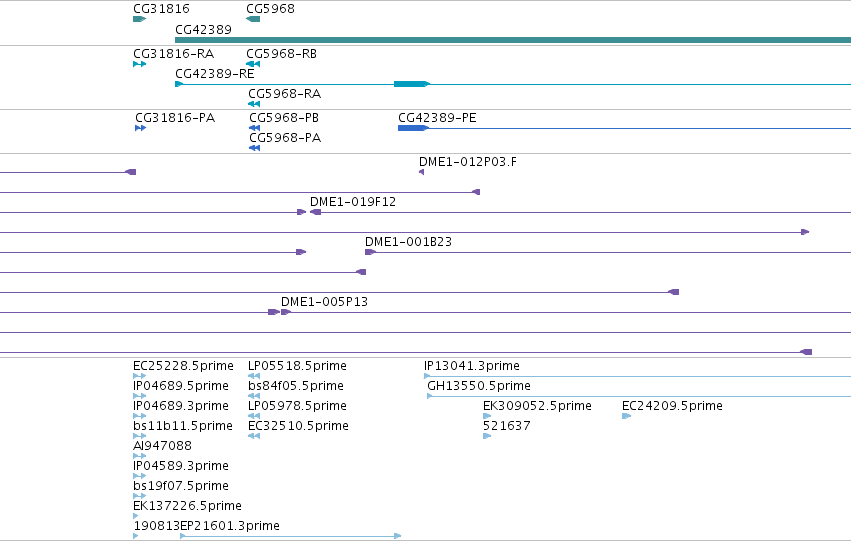This screenshot has width=851, height=541.
Task: Select the CG31816-PA protein arrow glyph
Action: click(x=141, y=128)
